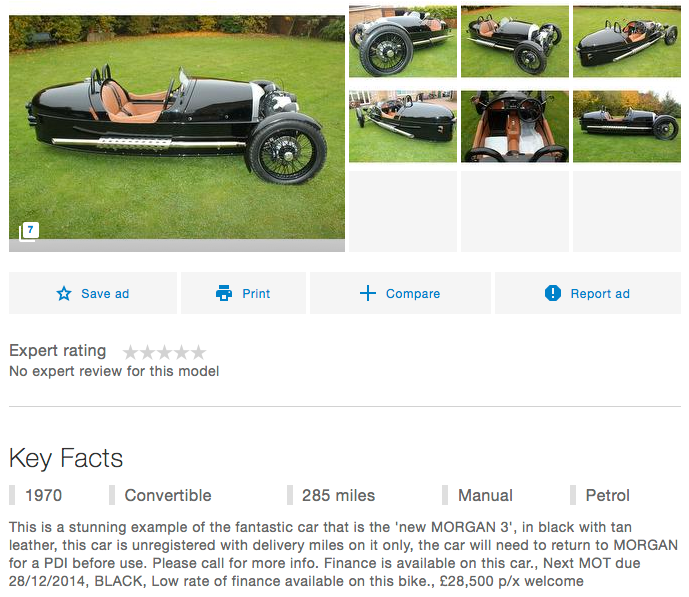Open top-right thumbnail showing the car's rear
The image size is (689, 597).
[627, 41]
